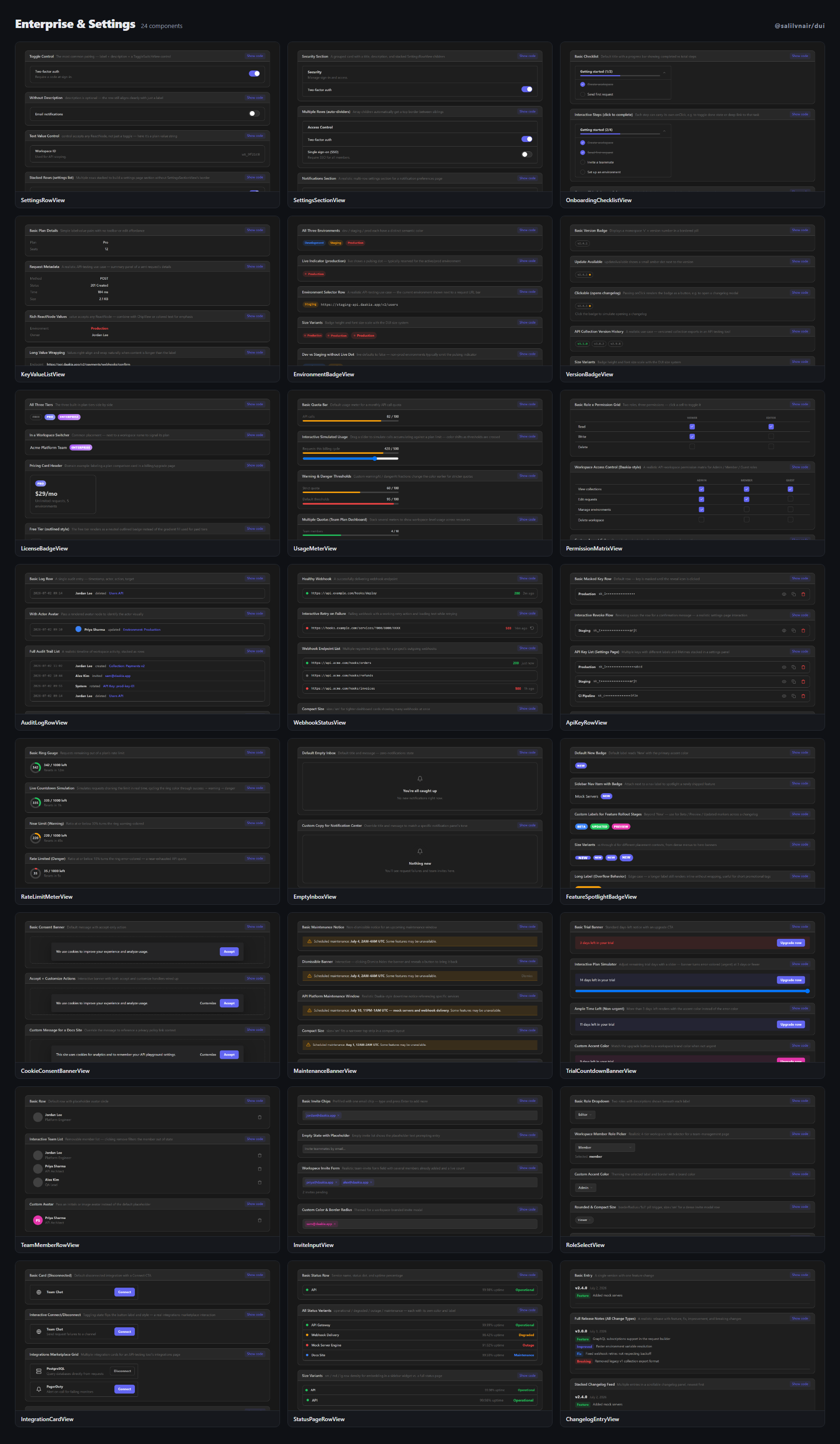Collapse the Getting started (1/2) checklist
The image size is (840, 1444).
(664, 72)
